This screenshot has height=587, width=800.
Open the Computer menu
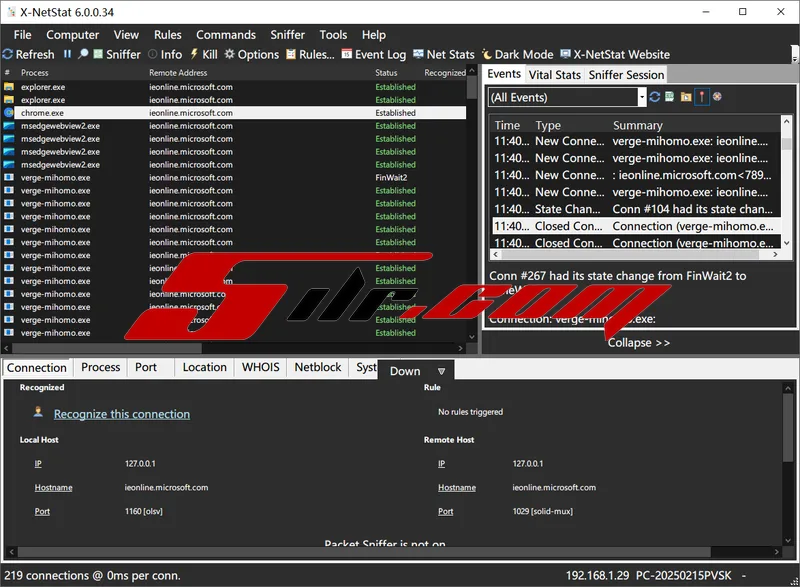click(x=72, y=35)
